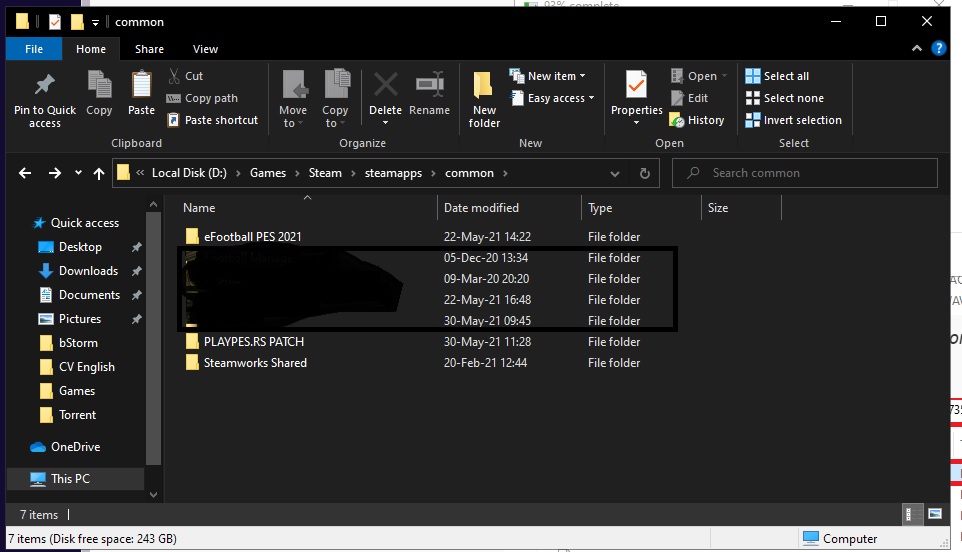Image resolution: width=962 pixels, height=552 pixels.
Task: Open the Move to dropdown
Action: (x=293, y=99)
